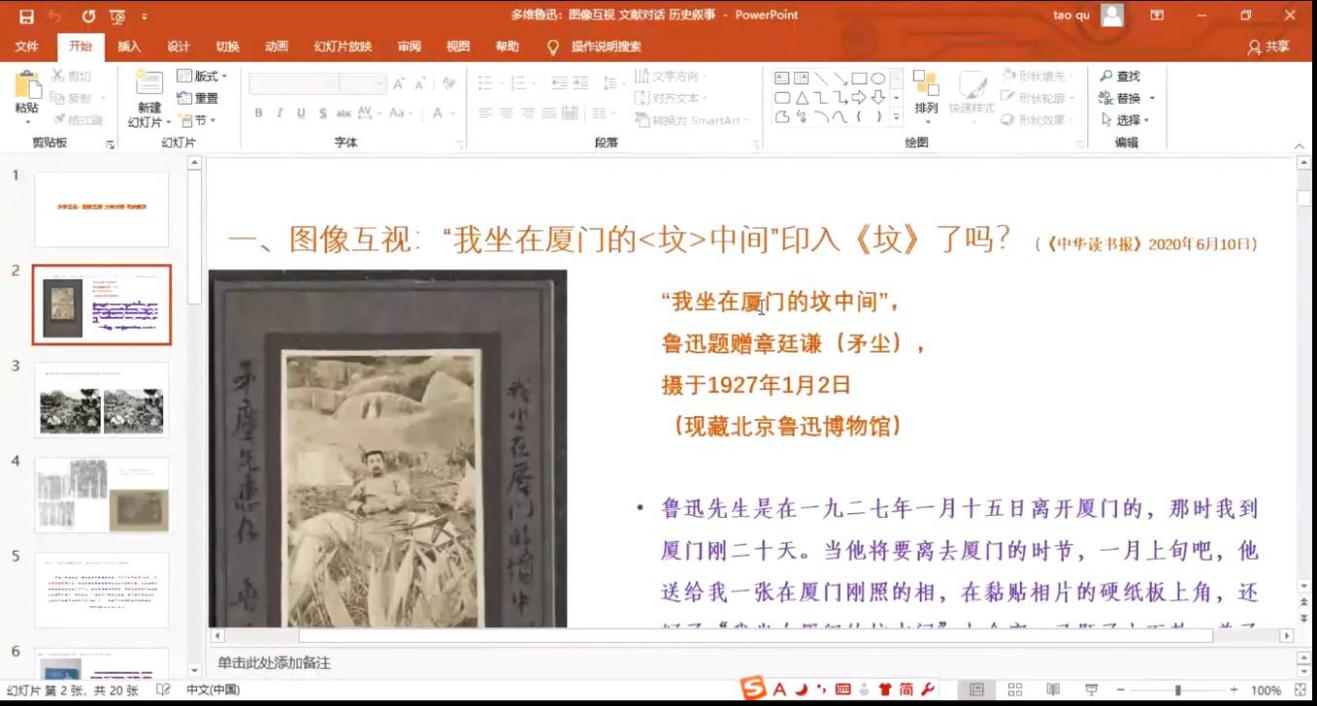Select slide 5 thumbnail
1317x706 pixels.
point(101,590)
